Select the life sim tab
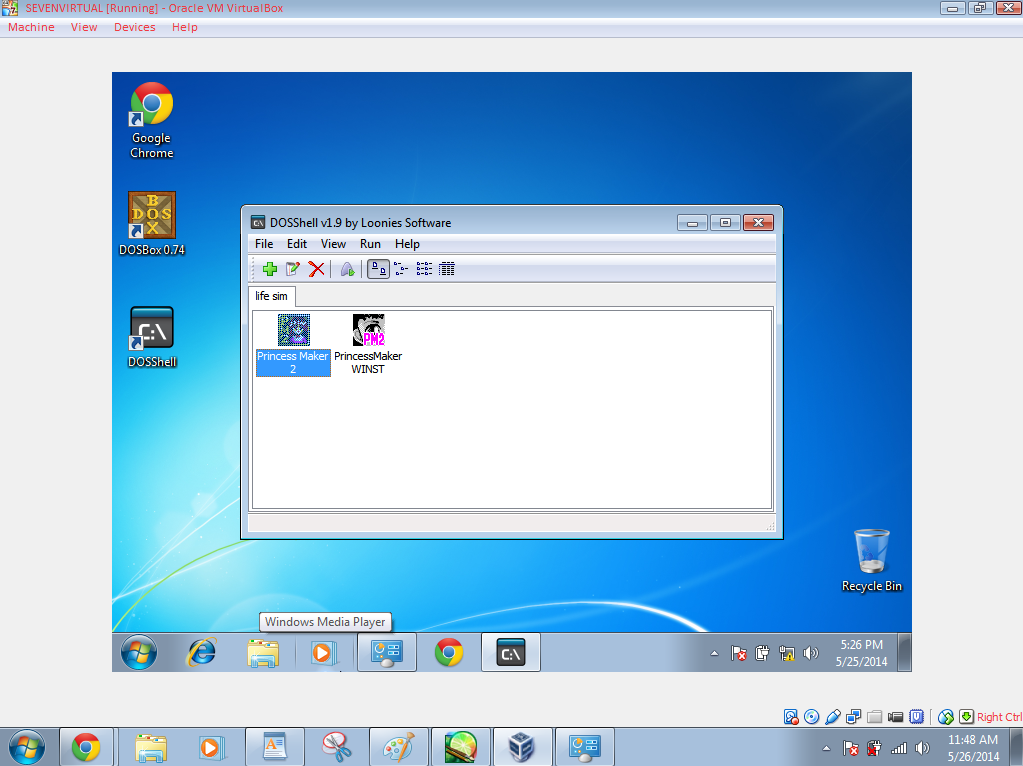Viewport: 1023px width, 766px height. coord(271,296)
